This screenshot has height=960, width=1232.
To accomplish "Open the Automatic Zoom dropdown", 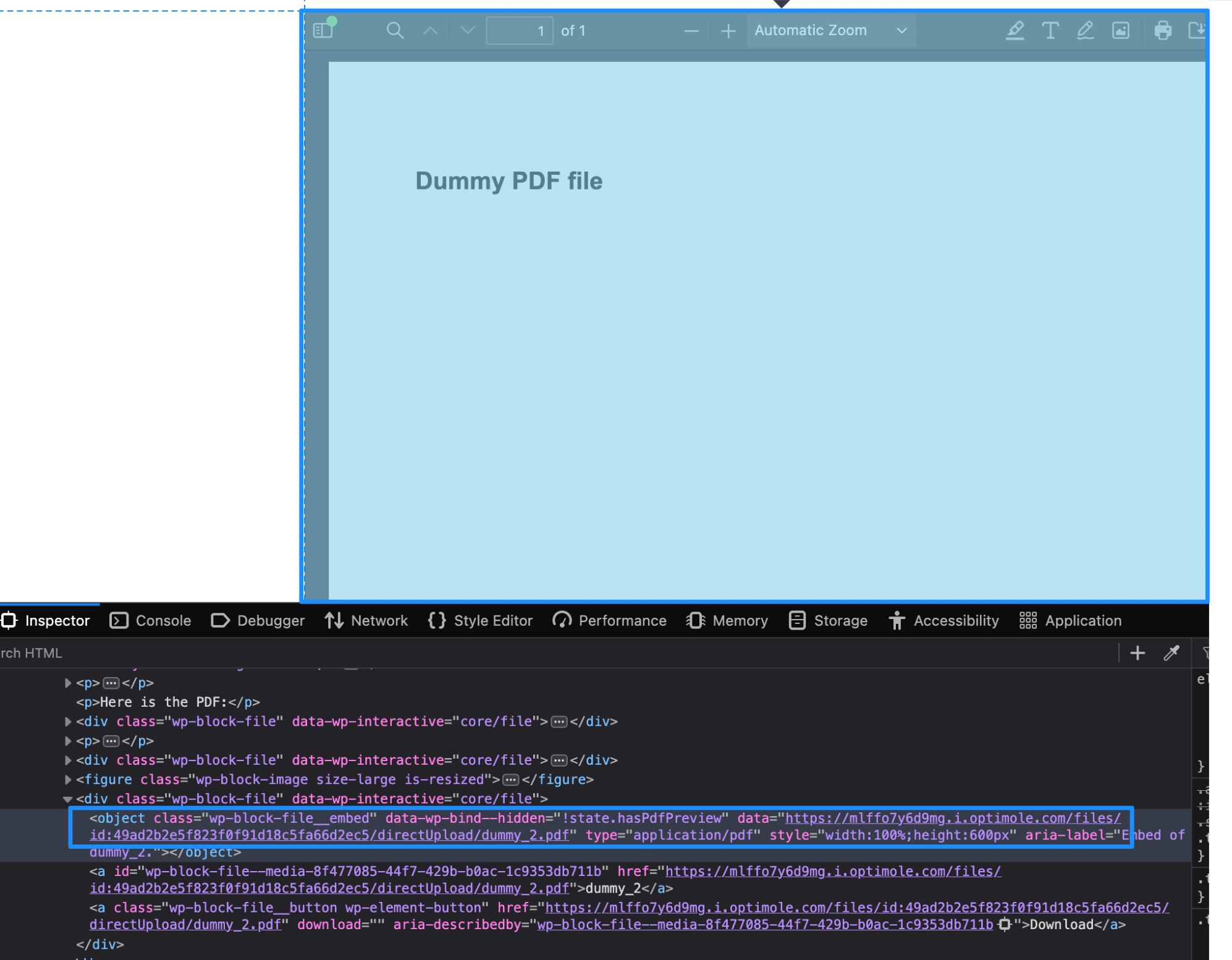I will (830, 30).
